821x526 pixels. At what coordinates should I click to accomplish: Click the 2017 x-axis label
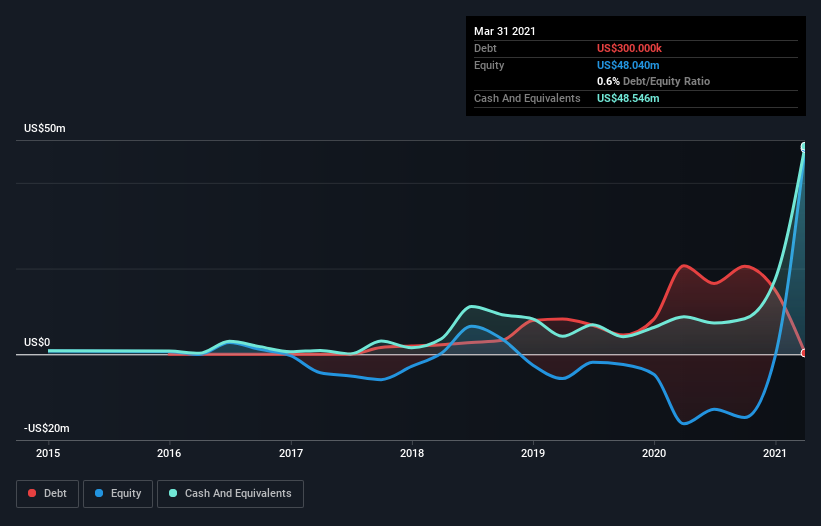click(x=291, y=453)
